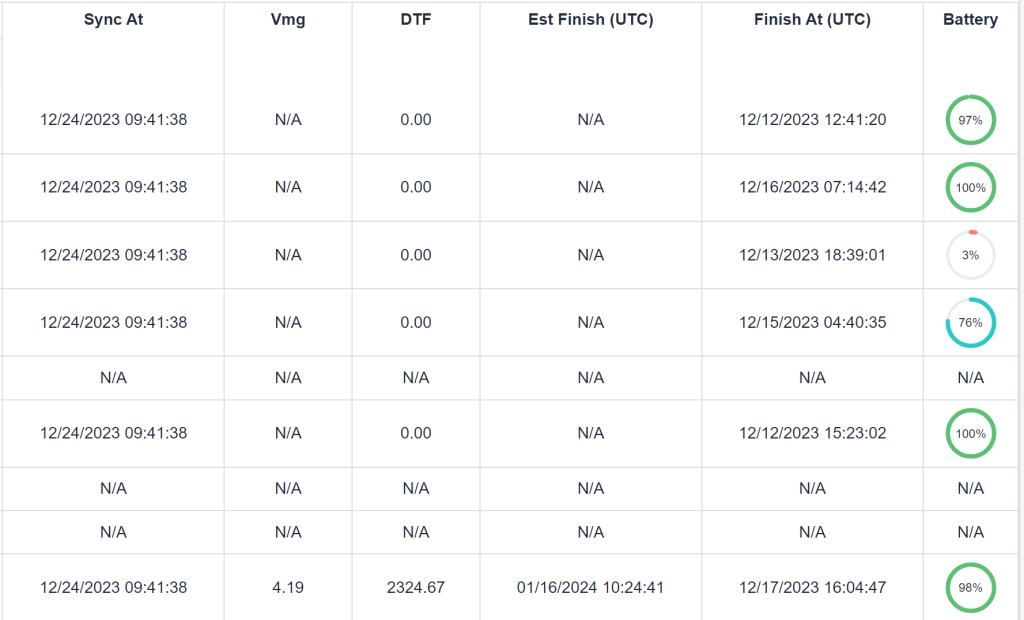
Task: Click finish time 12/13/2023 18:39:01
Action: click(x=812, y=255)
